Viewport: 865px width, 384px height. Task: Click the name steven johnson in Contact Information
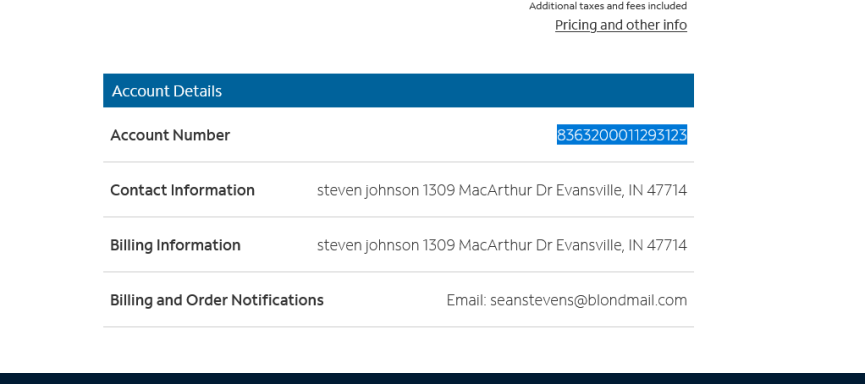(368, 190)
